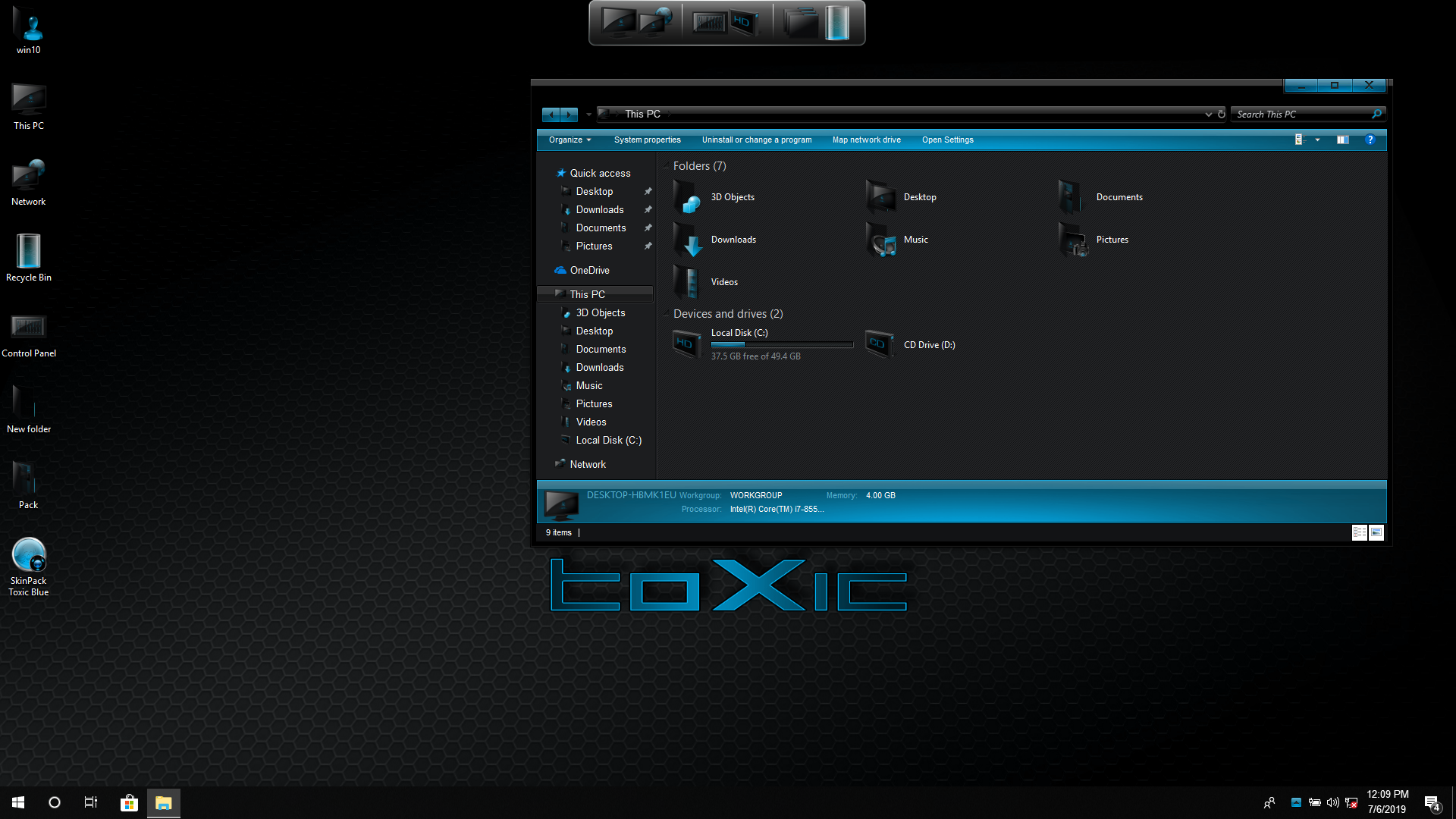Open the Help question mark icon
The height and width of the screenshot is (819, 1456).
coord(1370,140)
